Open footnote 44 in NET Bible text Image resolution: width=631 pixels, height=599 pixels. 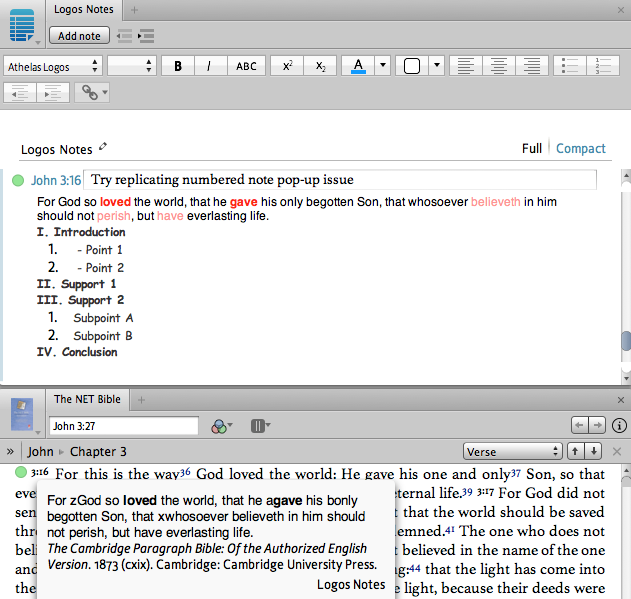(414, 568)
